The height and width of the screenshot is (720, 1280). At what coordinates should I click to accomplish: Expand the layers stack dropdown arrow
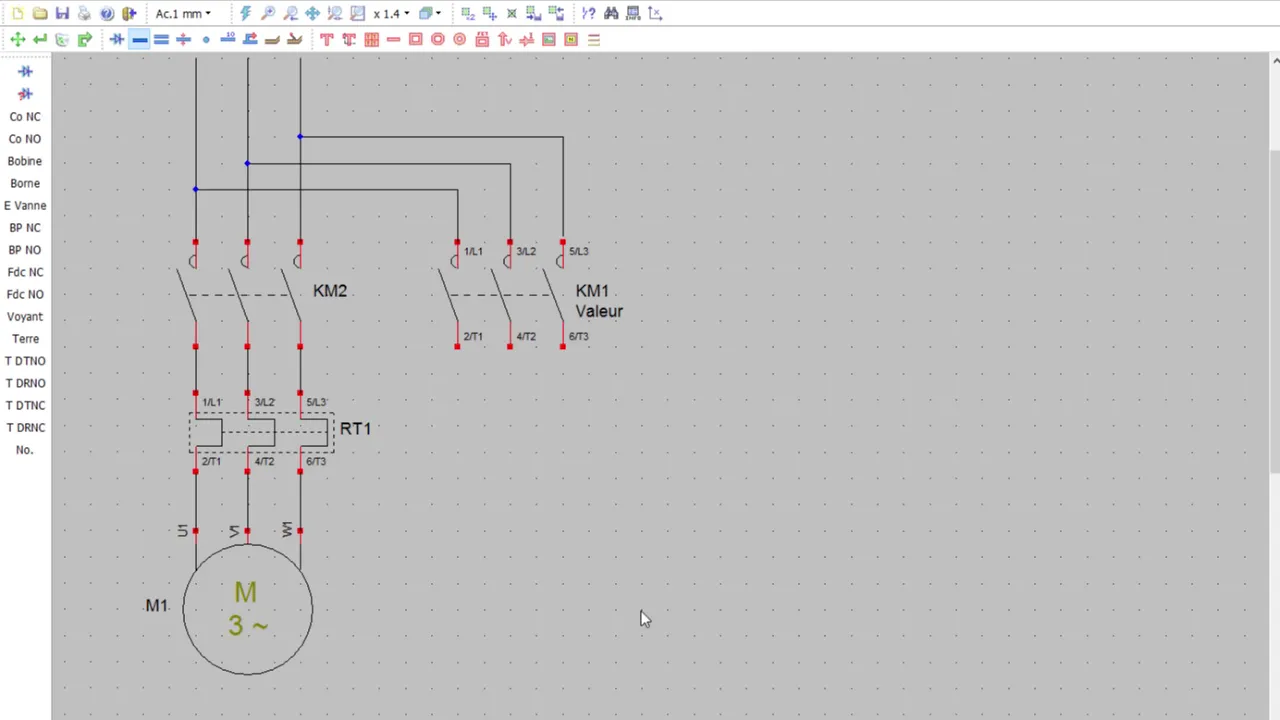438,13
